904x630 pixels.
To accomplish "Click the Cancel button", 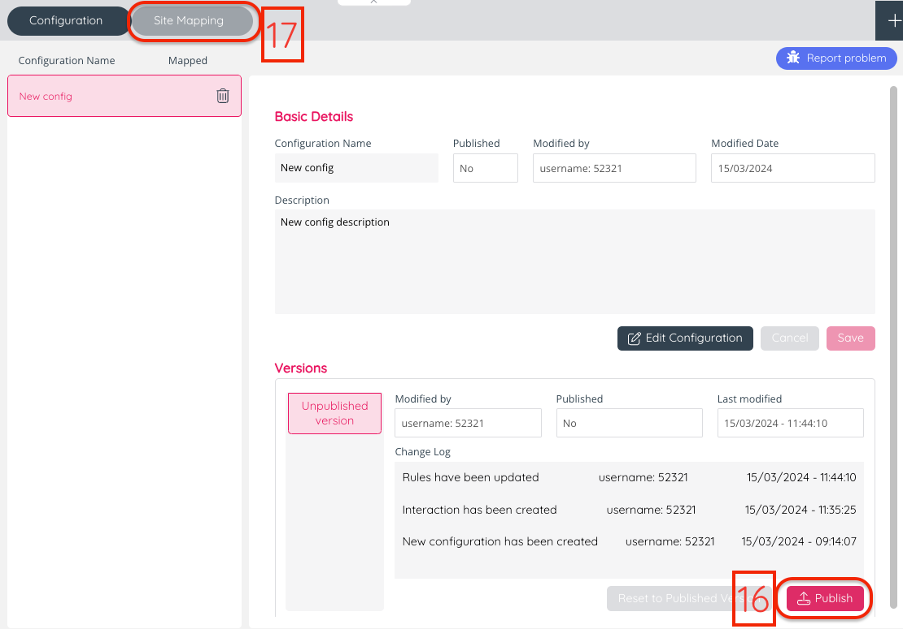I will point(789,338).
